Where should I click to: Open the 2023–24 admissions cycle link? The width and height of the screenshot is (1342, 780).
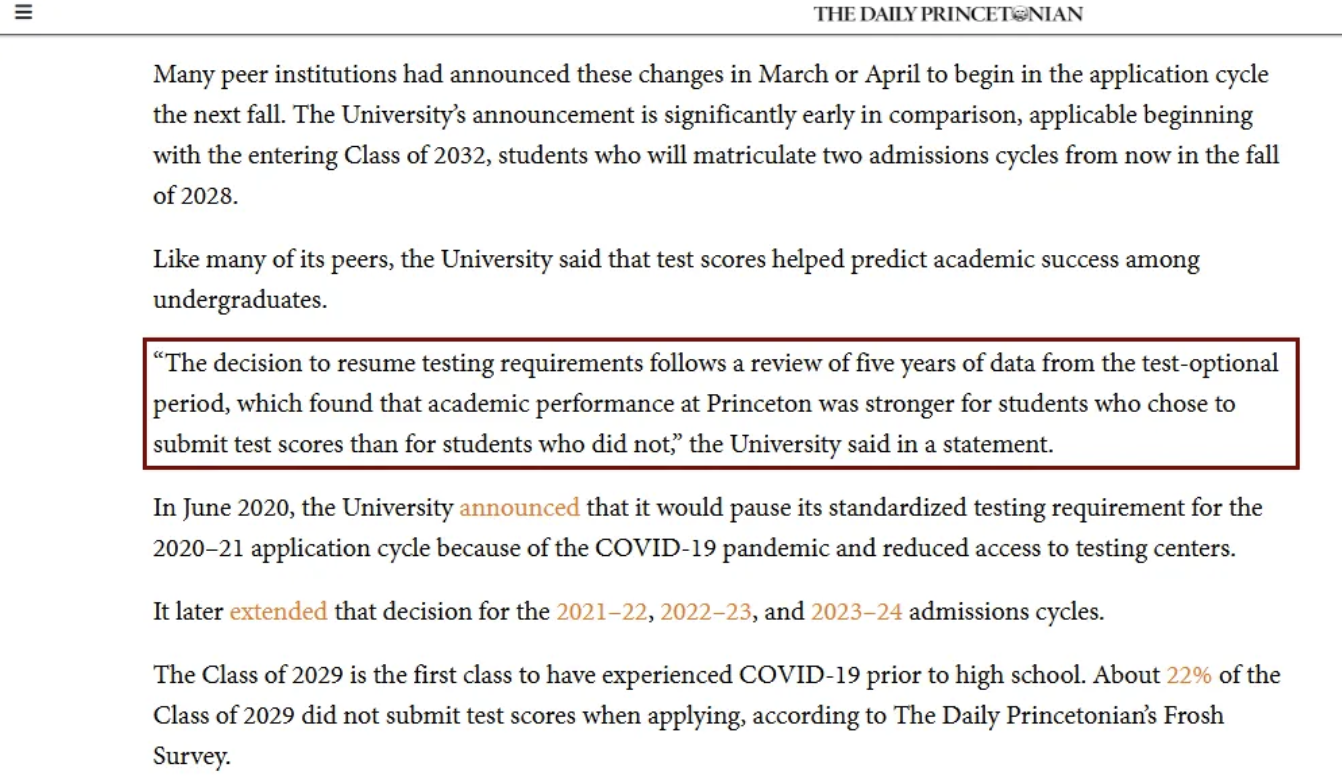(x=856, y=611)
